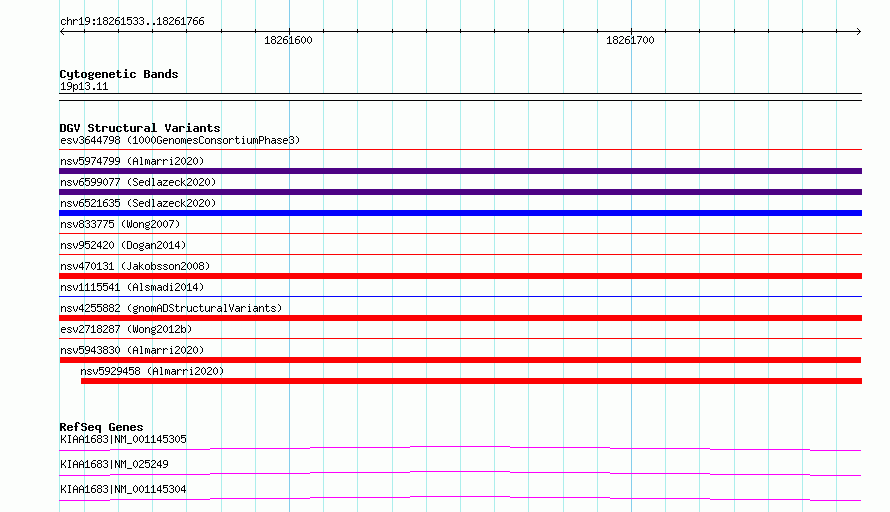Viewport: 890px width, 512px height.
Task: Select the Cytogenetic Bands track title
Action: (x=119, y=74)
